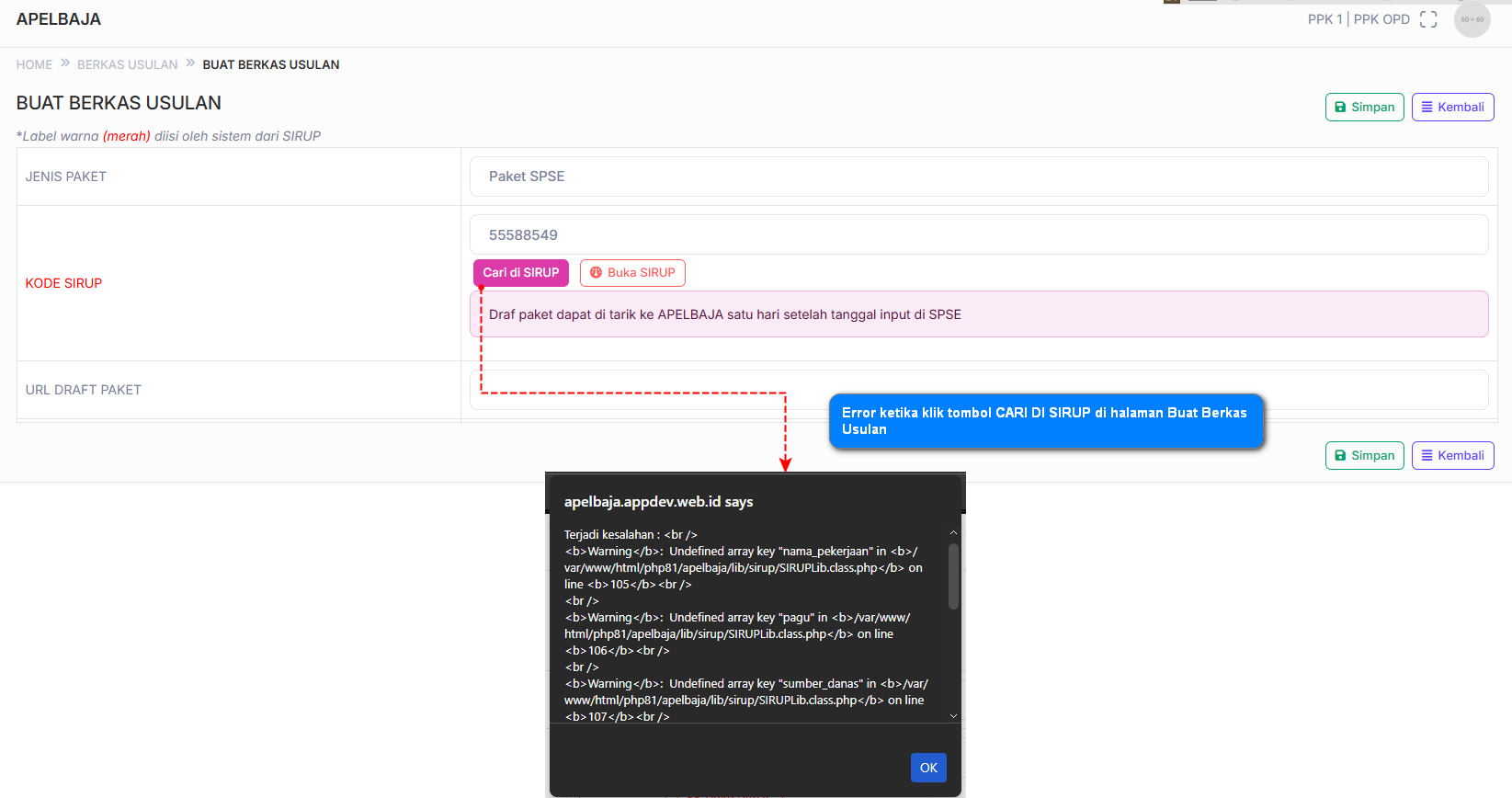
Task: Click the apelbaja.appdev.web.id says dialog title
Action: [x=658, y=502]
